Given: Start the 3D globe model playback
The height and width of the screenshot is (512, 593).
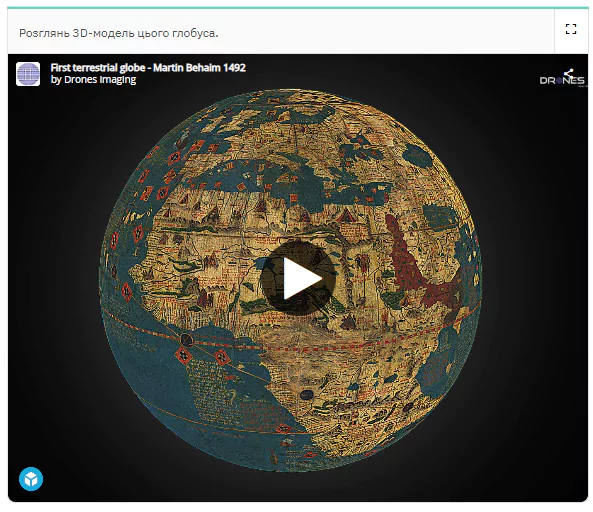Looking at the screenshot, I should [298, 278].
